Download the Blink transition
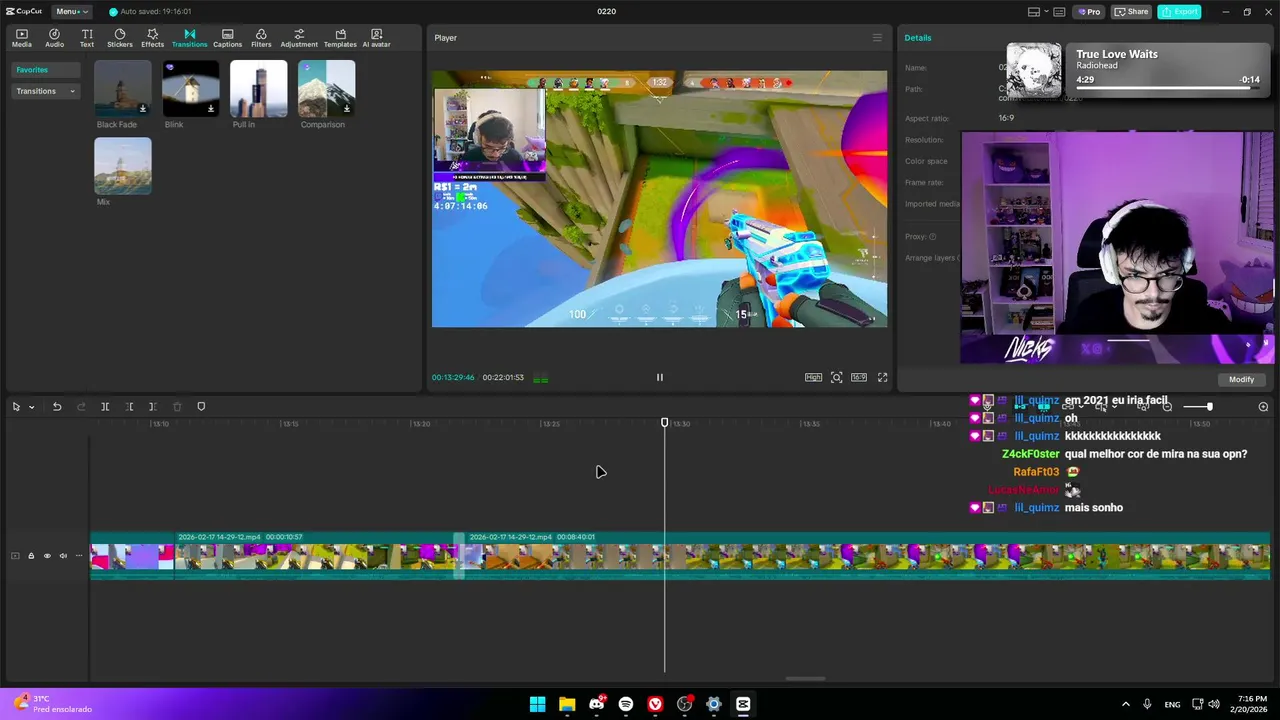The image size is (1280, 720). 211,108
